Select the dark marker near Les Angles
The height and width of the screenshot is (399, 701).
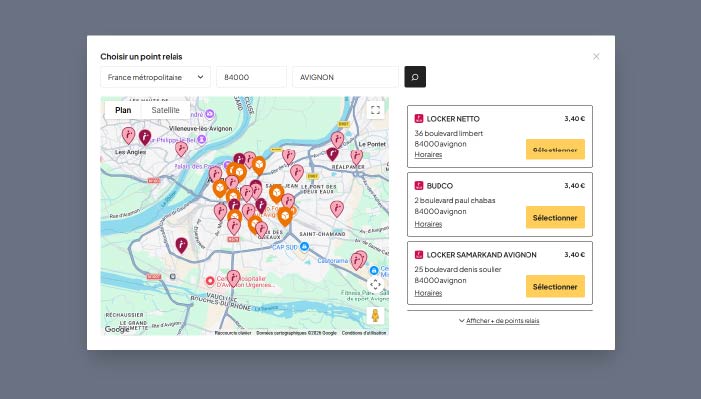pos(145,137)
